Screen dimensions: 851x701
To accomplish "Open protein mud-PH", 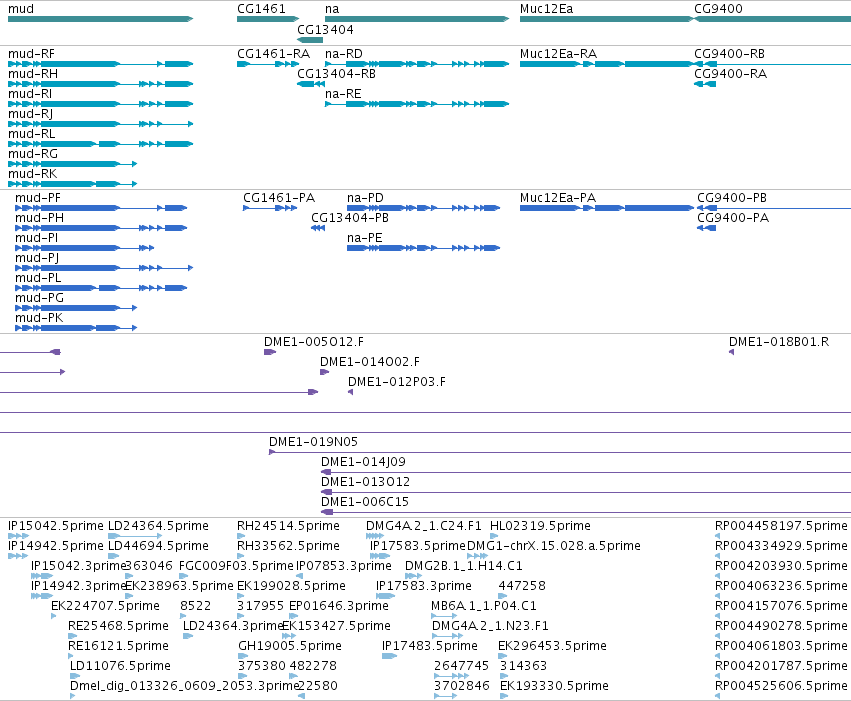I will (101, 228).
